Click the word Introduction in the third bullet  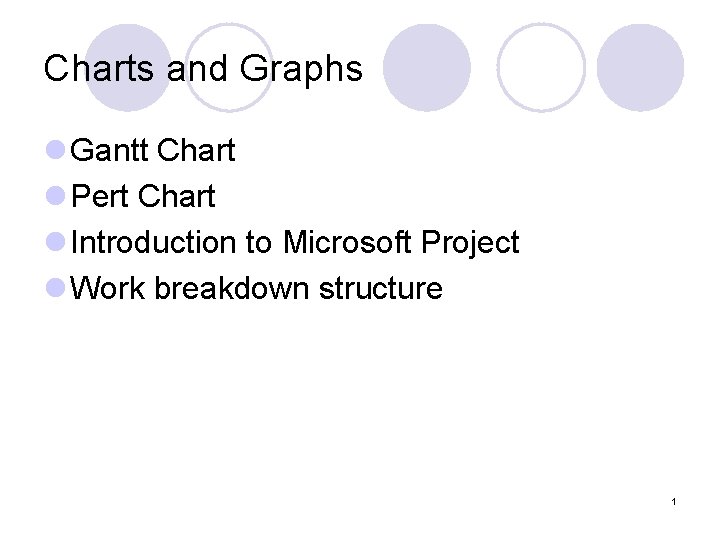pos(155,243)
